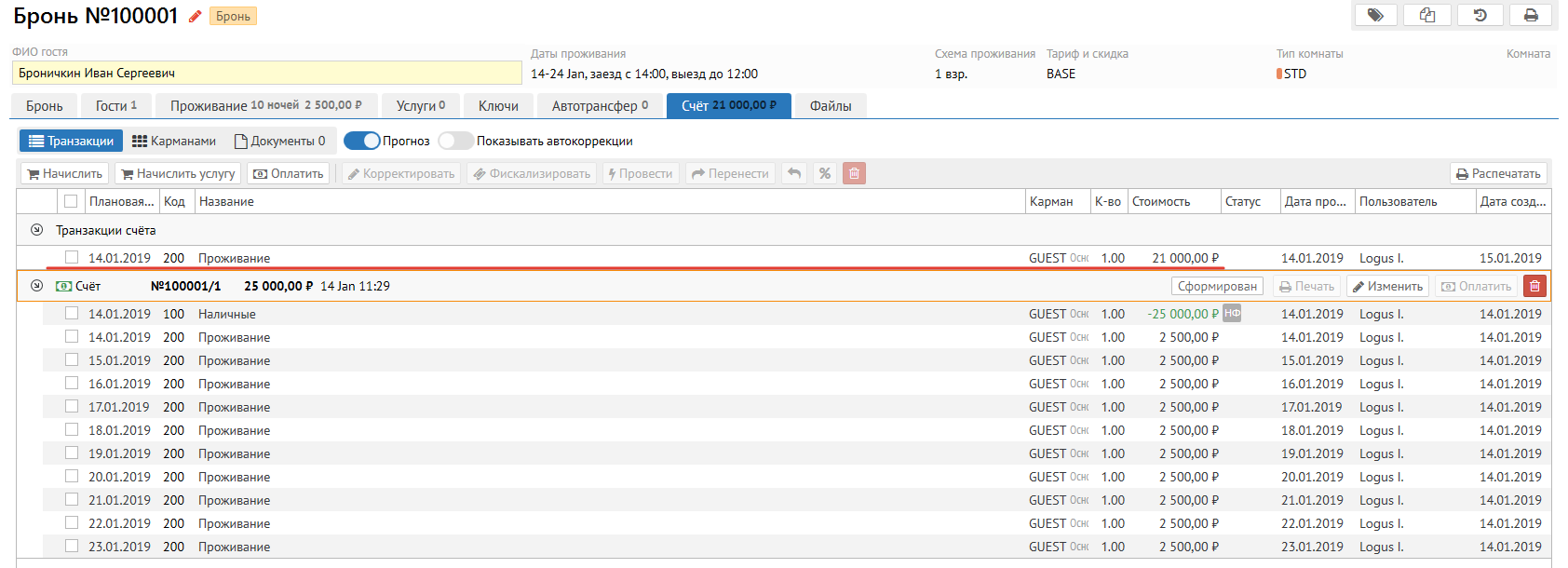
Task: Collapse invoice №100001/1 section
Action: (36, 286)
